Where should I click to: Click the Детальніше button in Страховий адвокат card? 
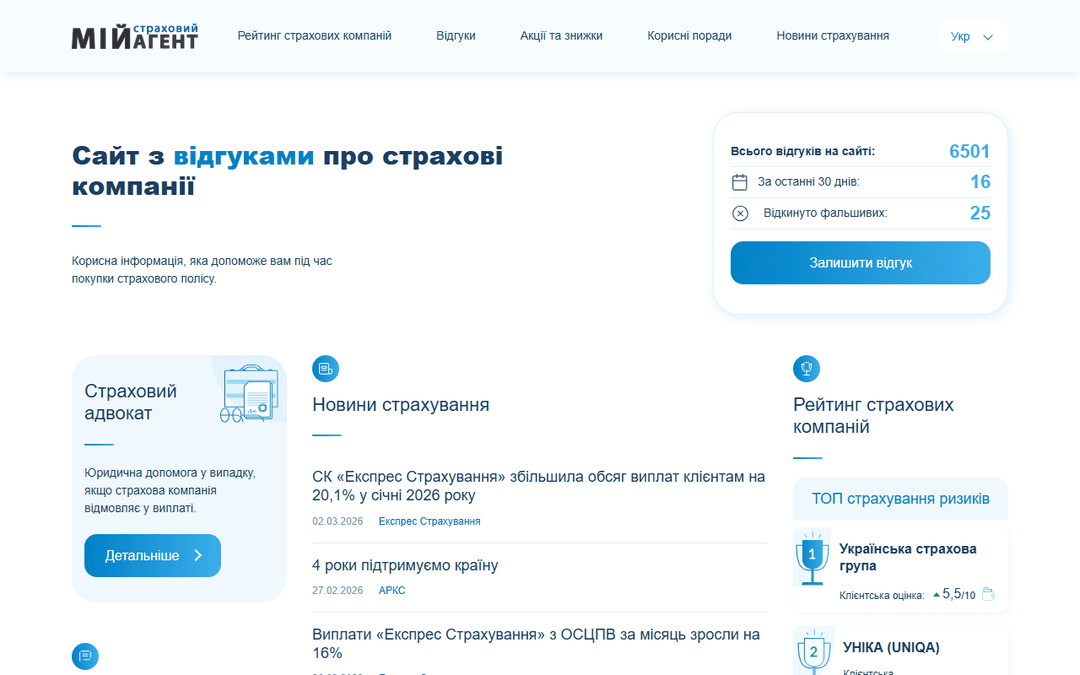pyautogui.click(x=153, y=555)
